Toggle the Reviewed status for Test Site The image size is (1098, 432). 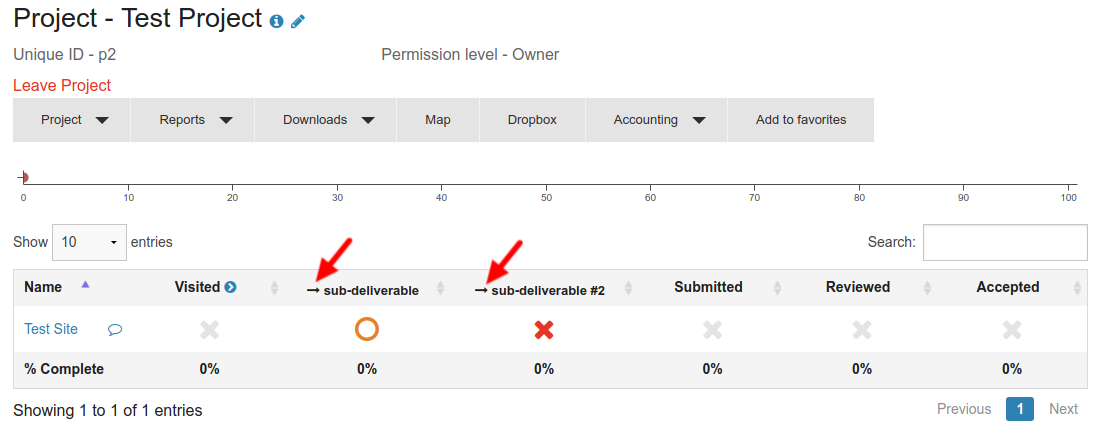coord(862,329)
